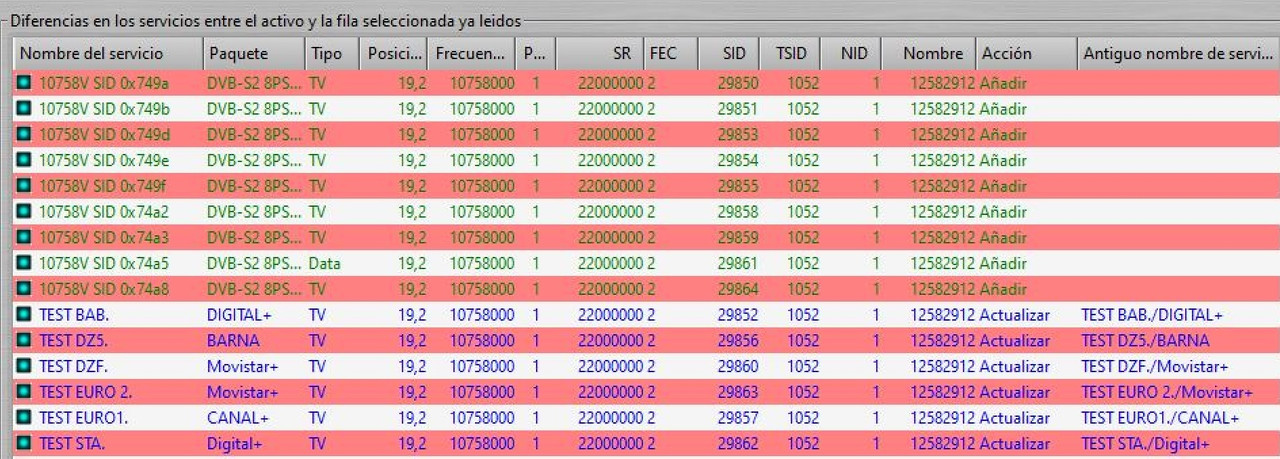Click the DIGITAL+ package cell of TEST BAB.

pyautogui.click(x=239, y=315)
